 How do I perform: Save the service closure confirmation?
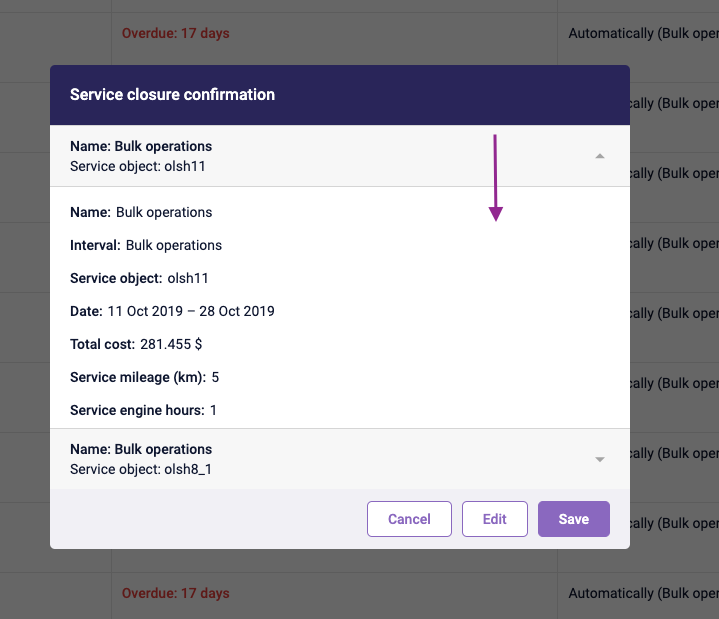click(x=573, y=519)
